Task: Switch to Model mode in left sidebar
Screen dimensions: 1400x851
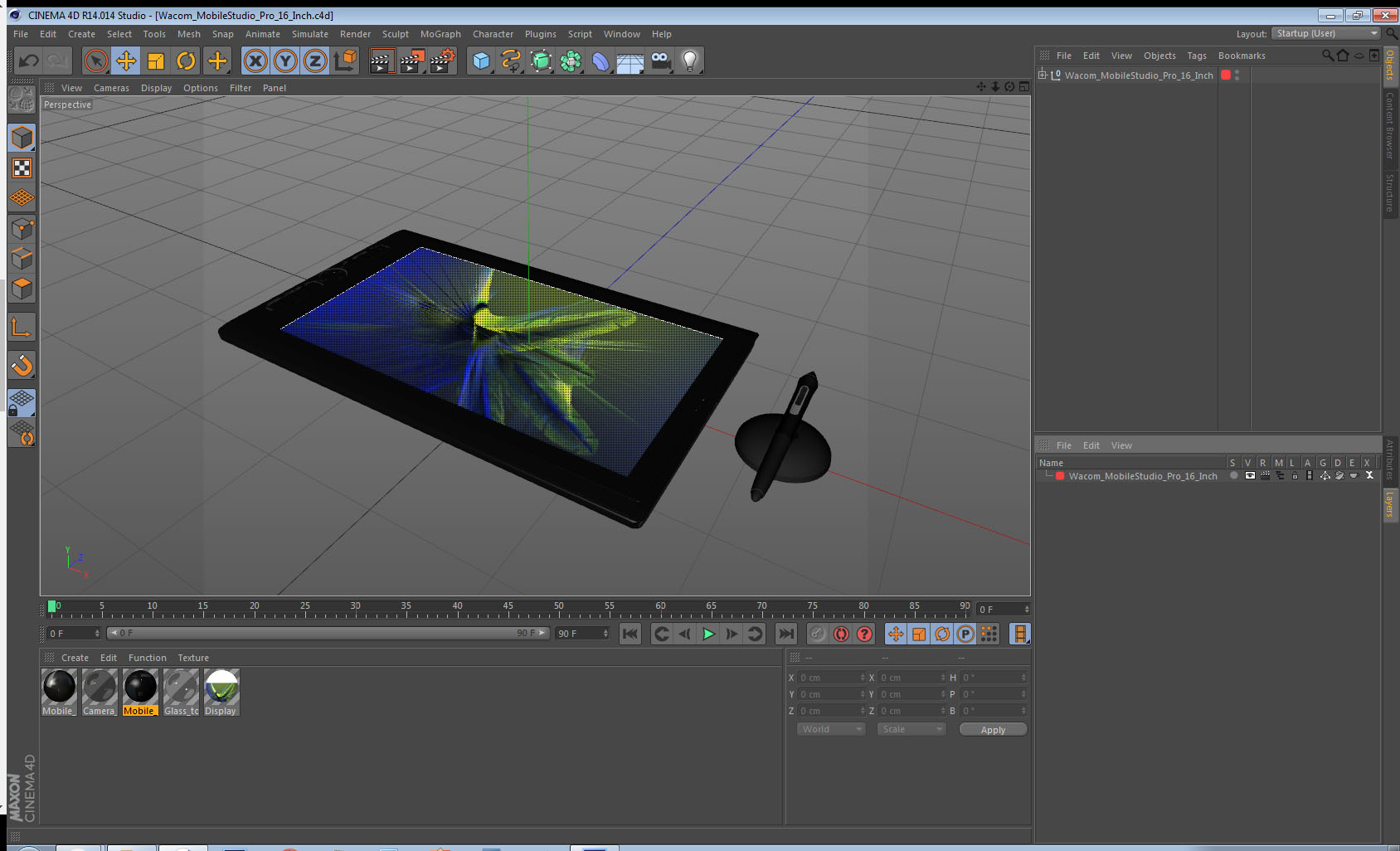Action: pos(22,138)
